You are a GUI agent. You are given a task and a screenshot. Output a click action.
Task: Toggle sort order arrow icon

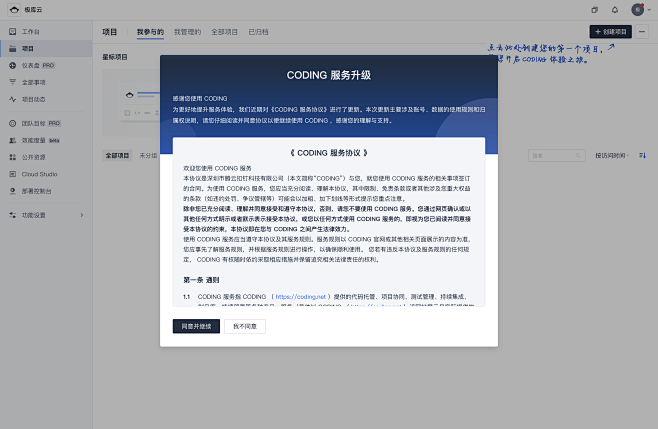click(x=642, y=155)
